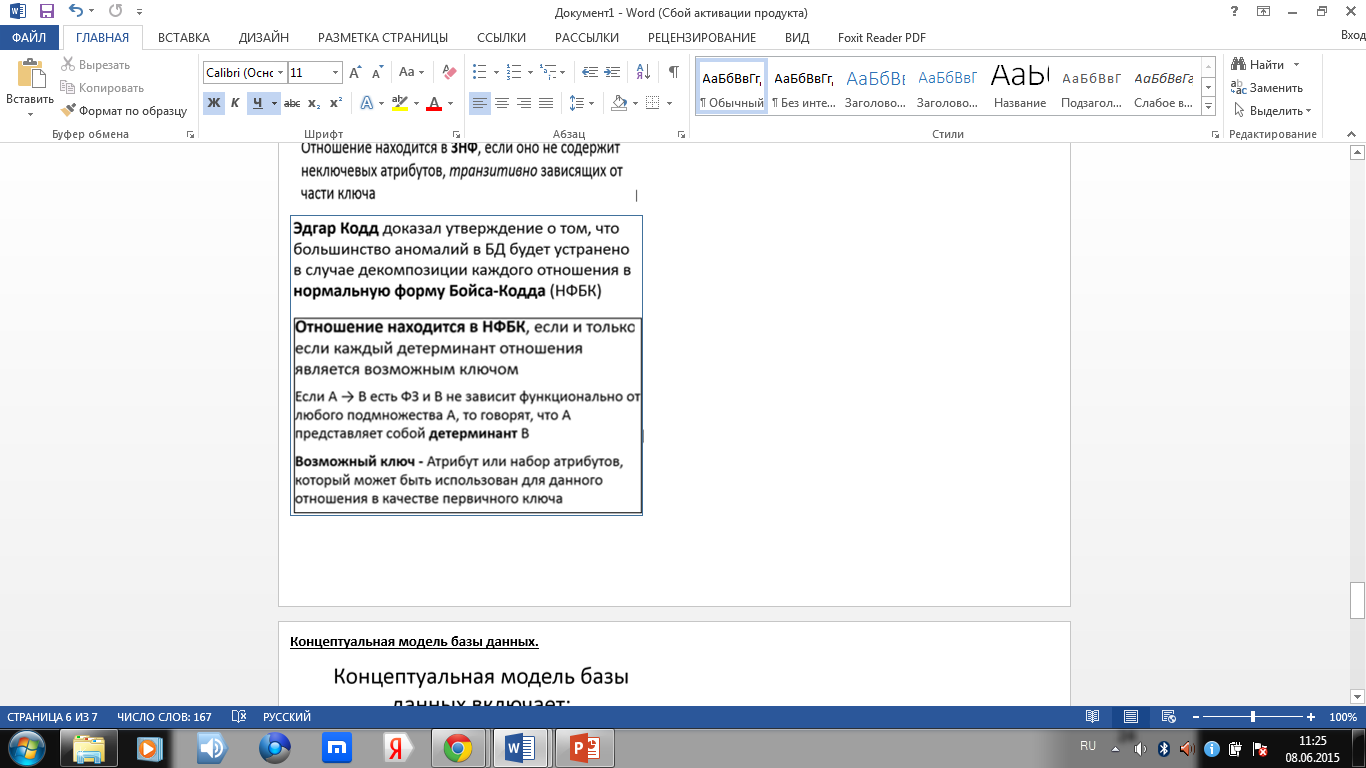Open change case (Аа) dropdown
Viewport: 1366px width, 768px height.
coord(411,72)
